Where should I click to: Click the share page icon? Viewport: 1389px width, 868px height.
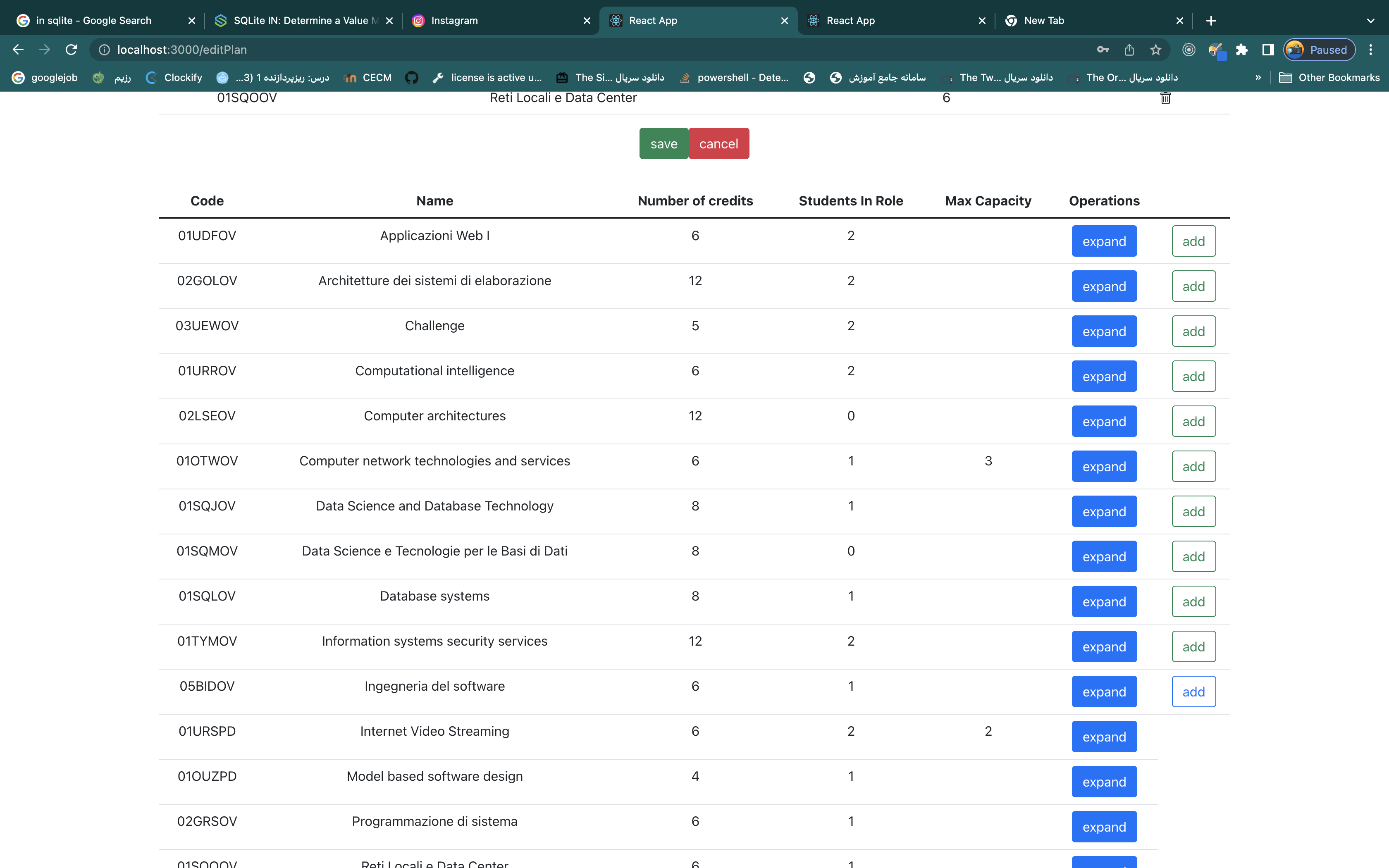[x=1129, y=50]
